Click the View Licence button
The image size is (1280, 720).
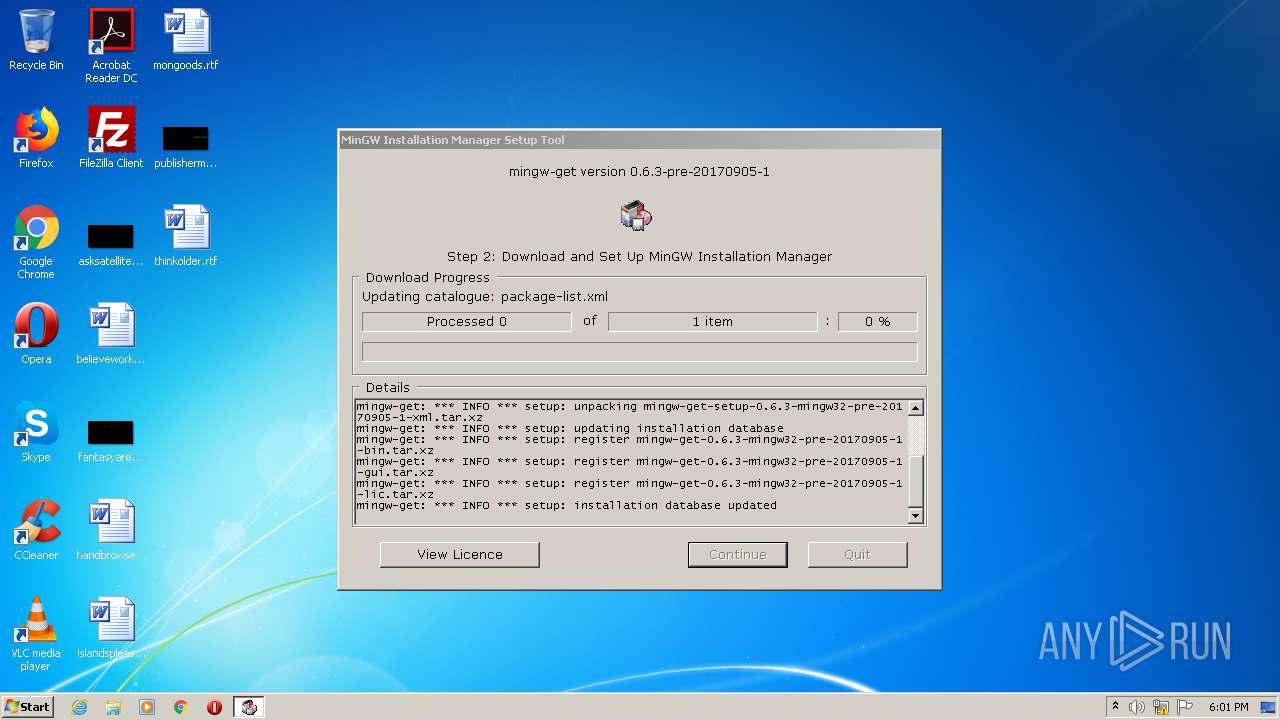(x=460, y=554)
